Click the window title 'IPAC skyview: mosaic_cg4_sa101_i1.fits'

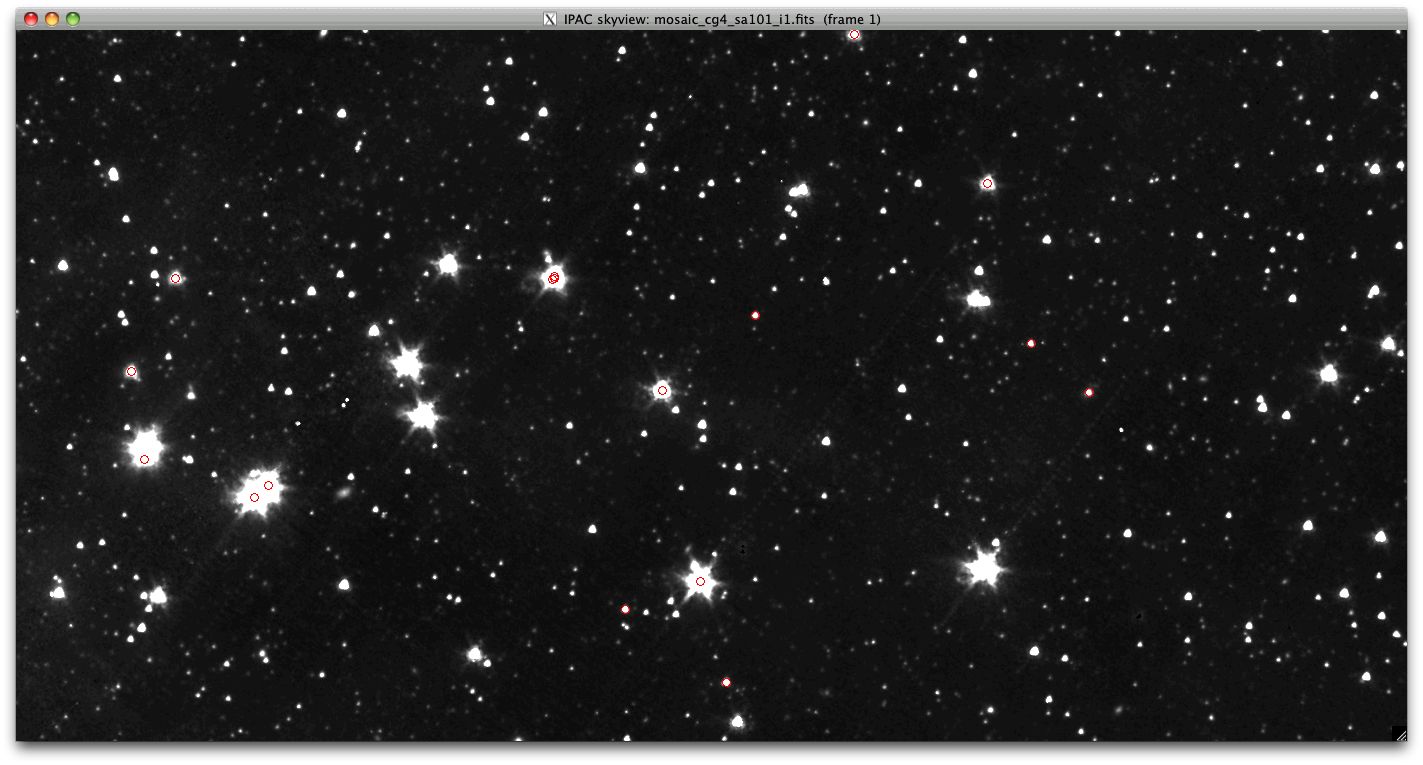[x=720, y=19]
